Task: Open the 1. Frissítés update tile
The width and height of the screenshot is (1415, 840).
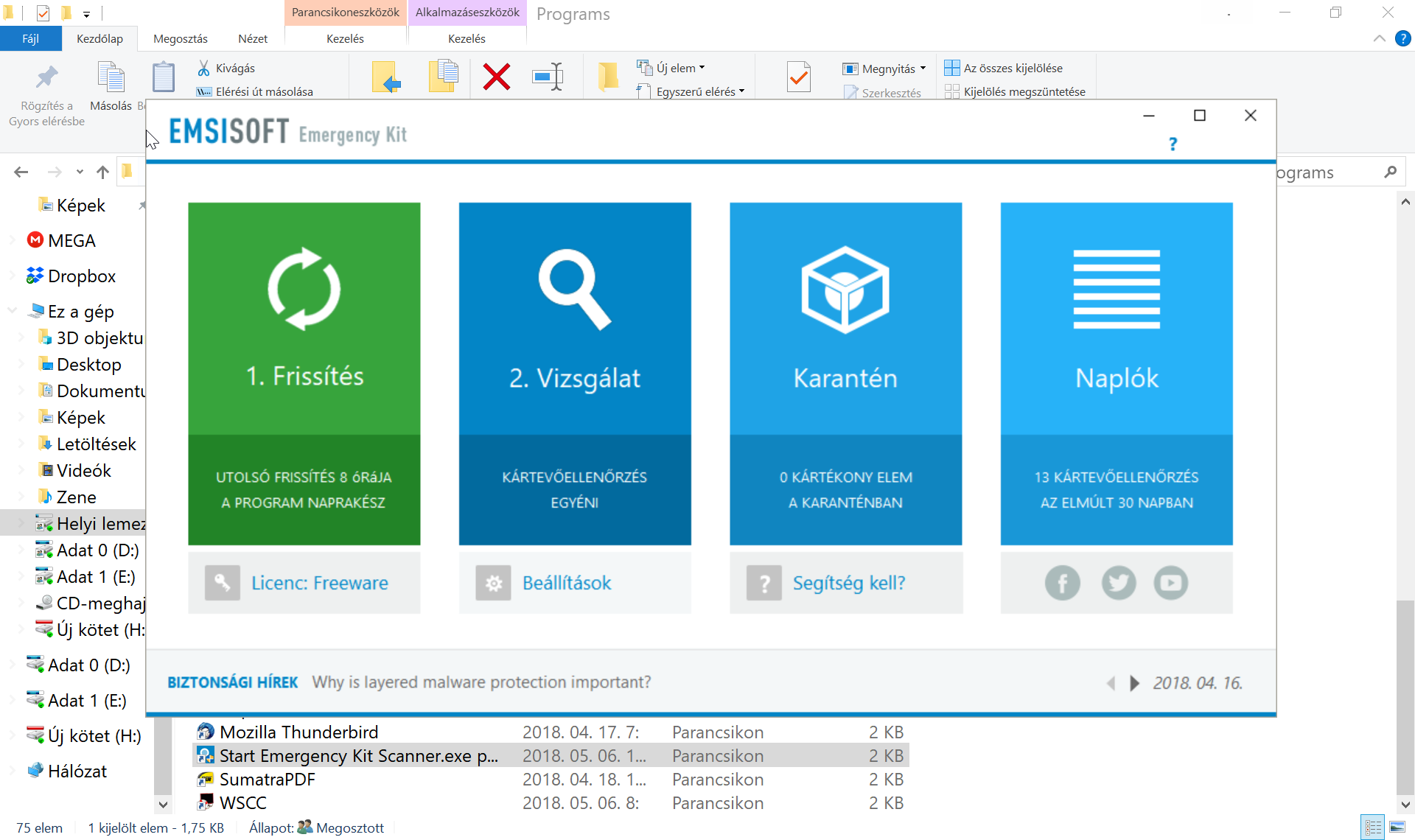Action: point(304,374)
